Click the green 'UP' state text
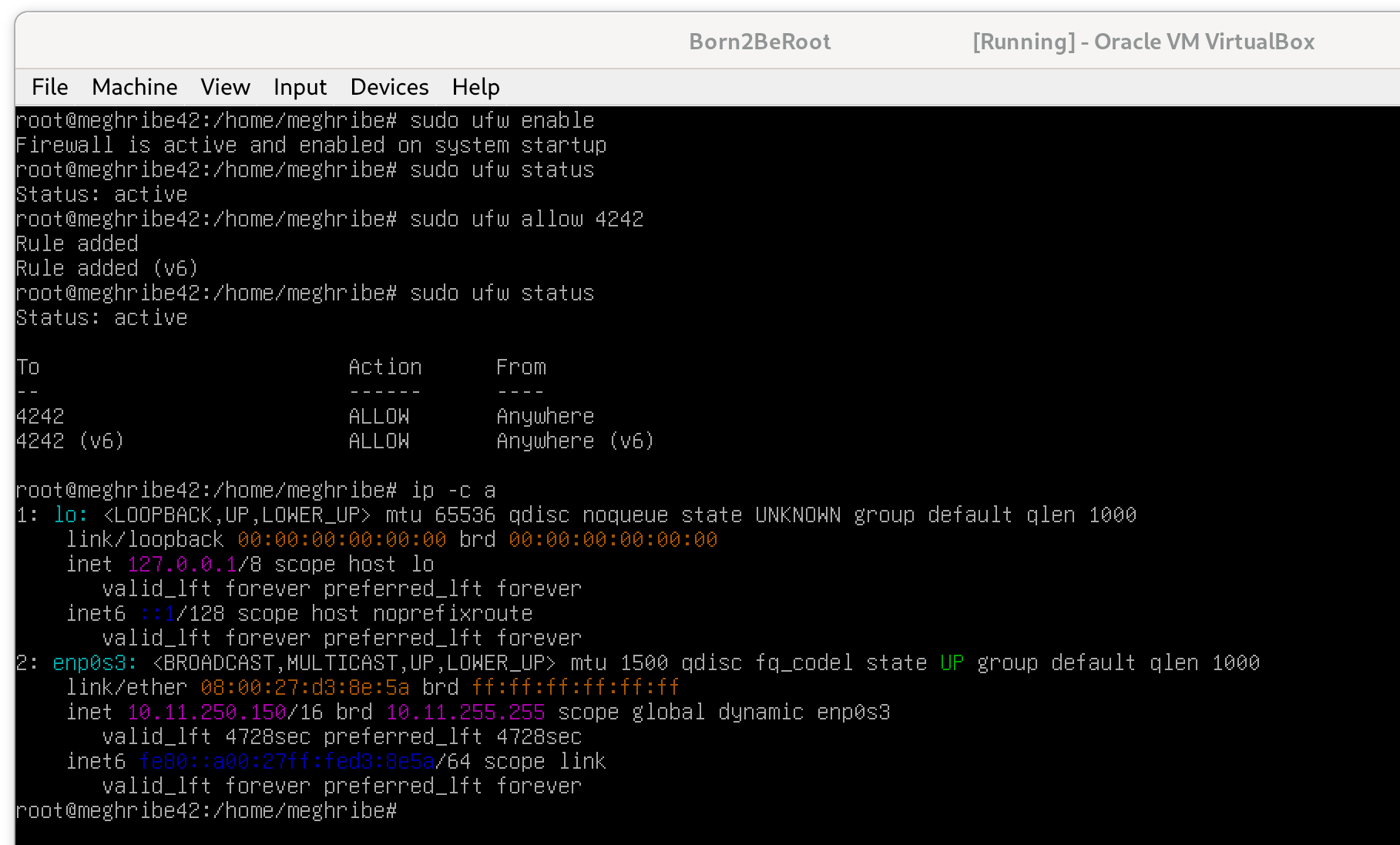 952,663
